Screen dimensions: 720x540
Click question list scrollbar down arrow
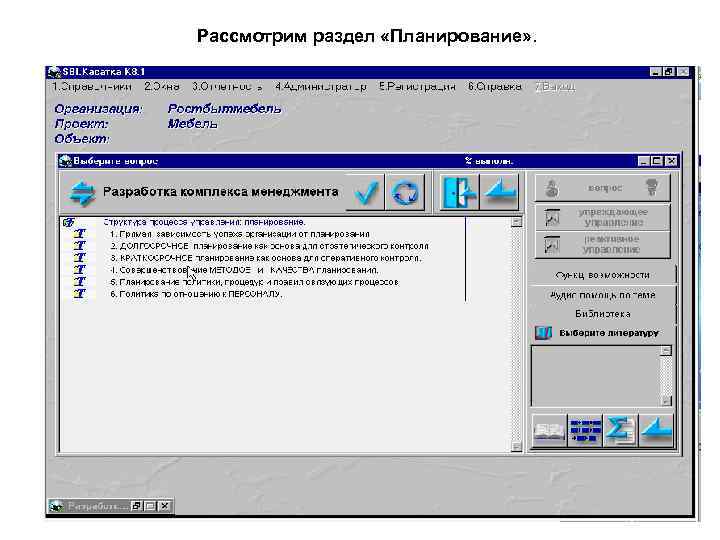517,446
